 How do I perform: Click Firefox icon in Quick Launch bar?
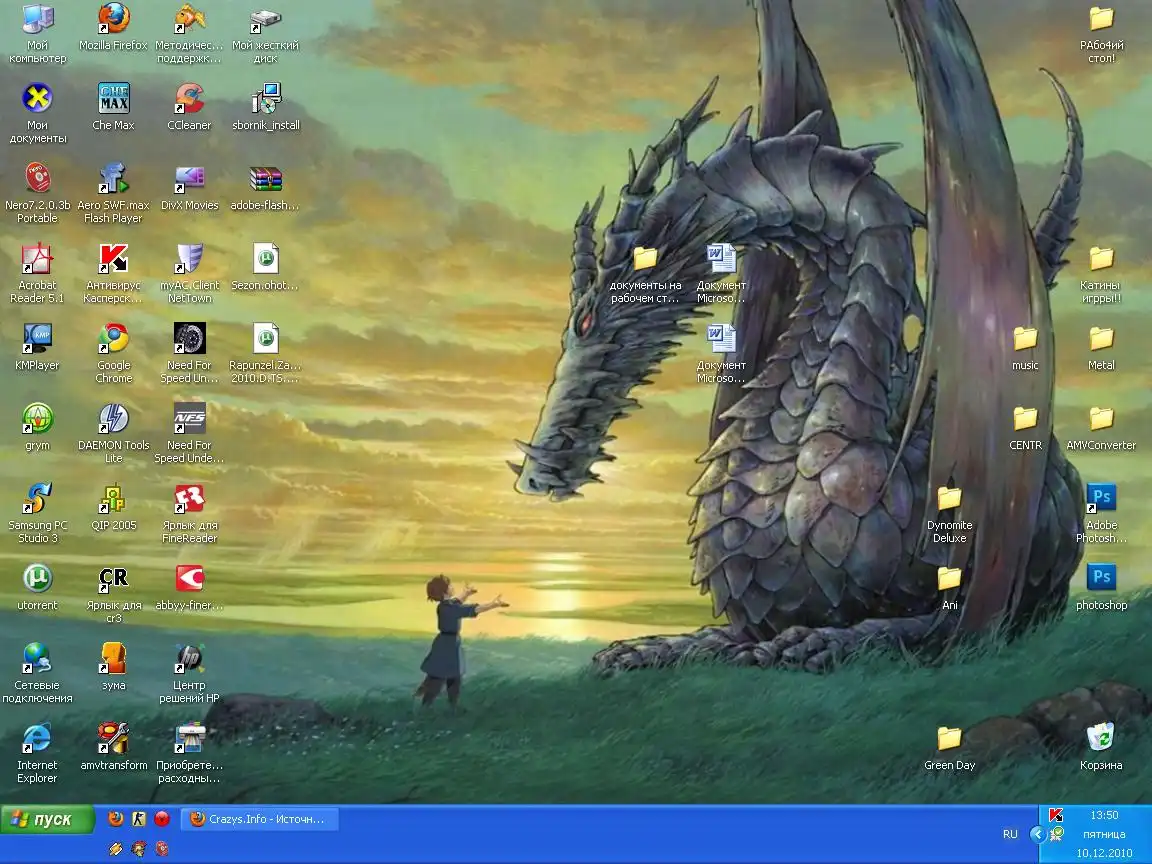[x=116, y=819]
